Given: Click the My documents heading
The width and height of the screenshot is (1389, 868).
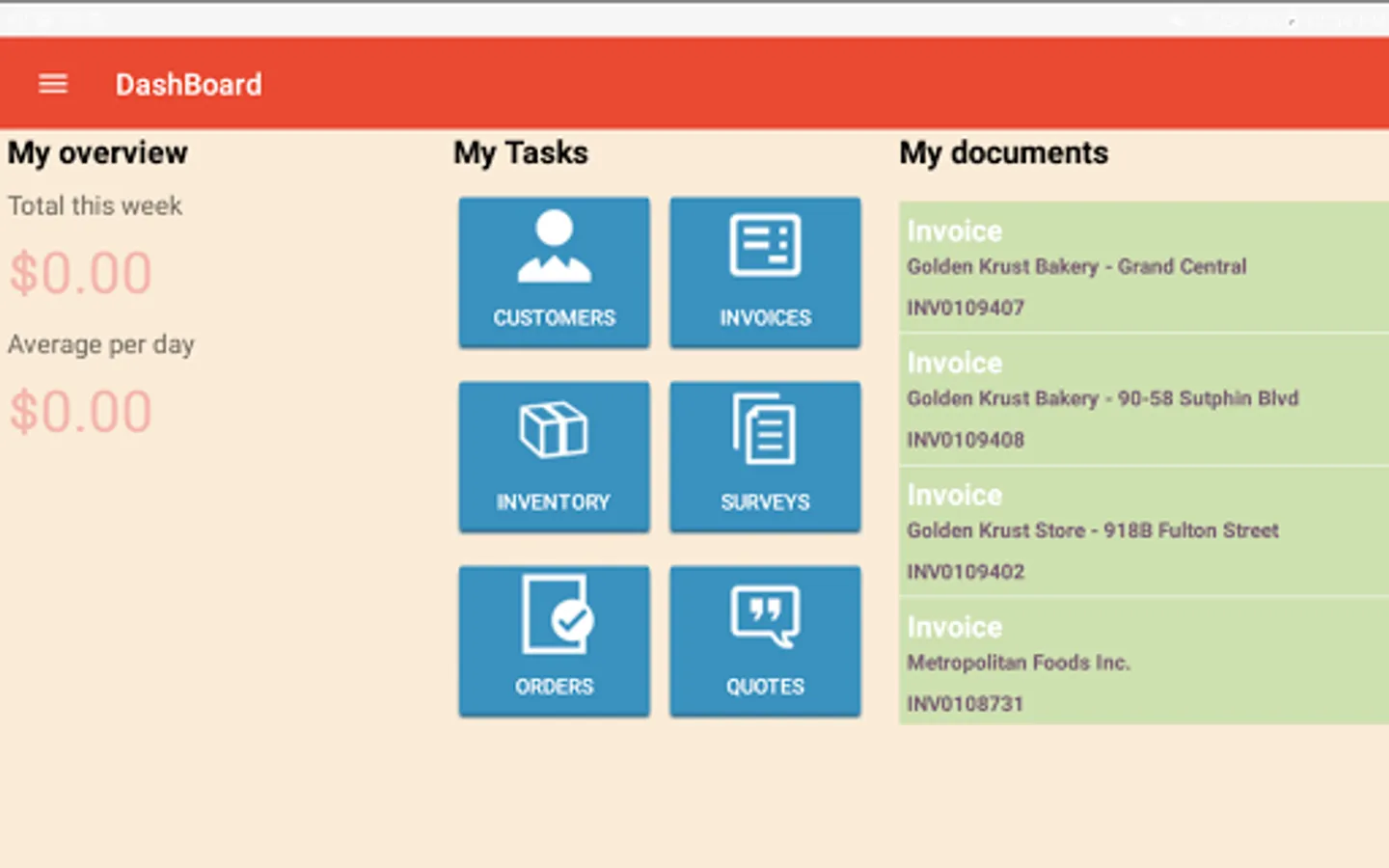Looking at the screenshot, I should click(1004, 152).
